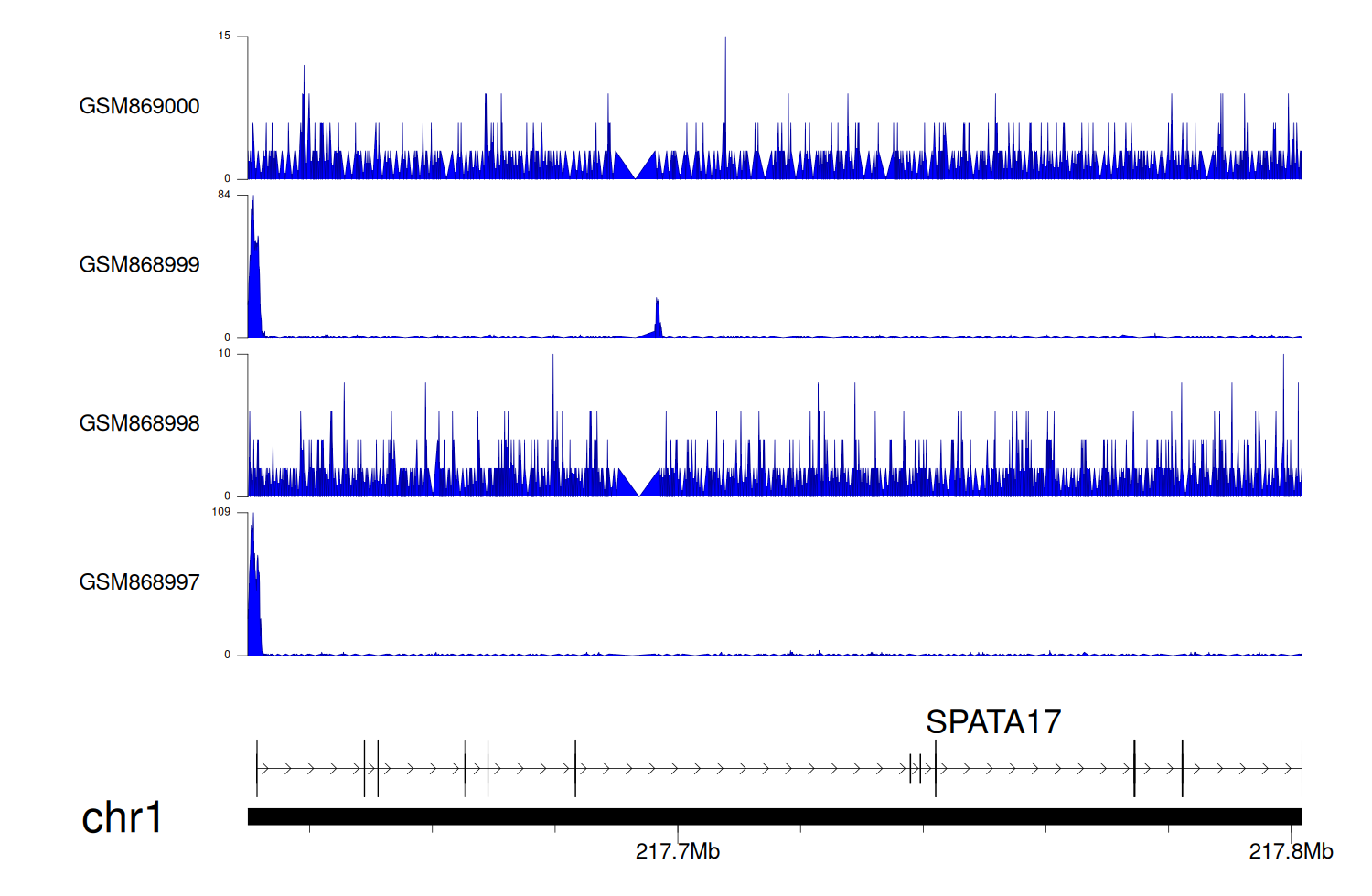Click y-axis maximum value 15

[x=224, y=37]
